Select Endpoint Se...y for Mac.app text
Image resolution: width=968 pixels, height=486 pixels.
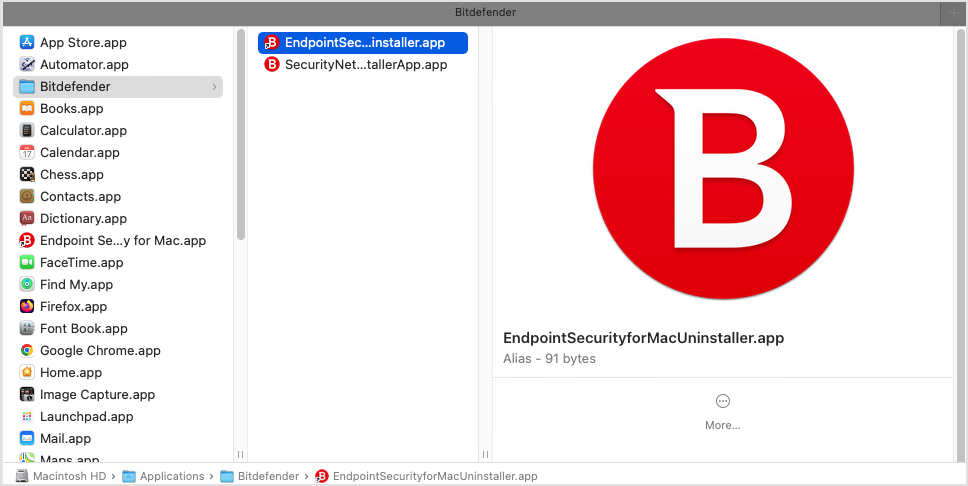click(x=123, y=240)
